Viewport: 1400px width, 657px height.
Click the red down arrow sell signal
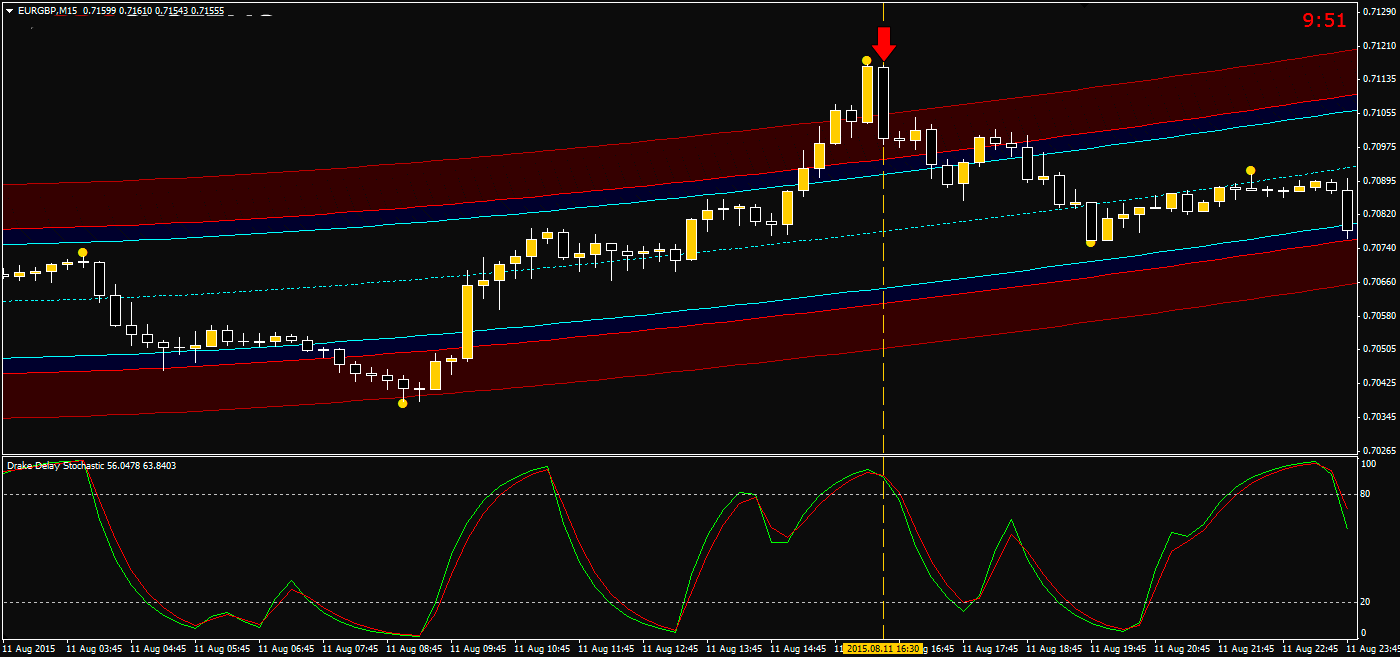883,44
